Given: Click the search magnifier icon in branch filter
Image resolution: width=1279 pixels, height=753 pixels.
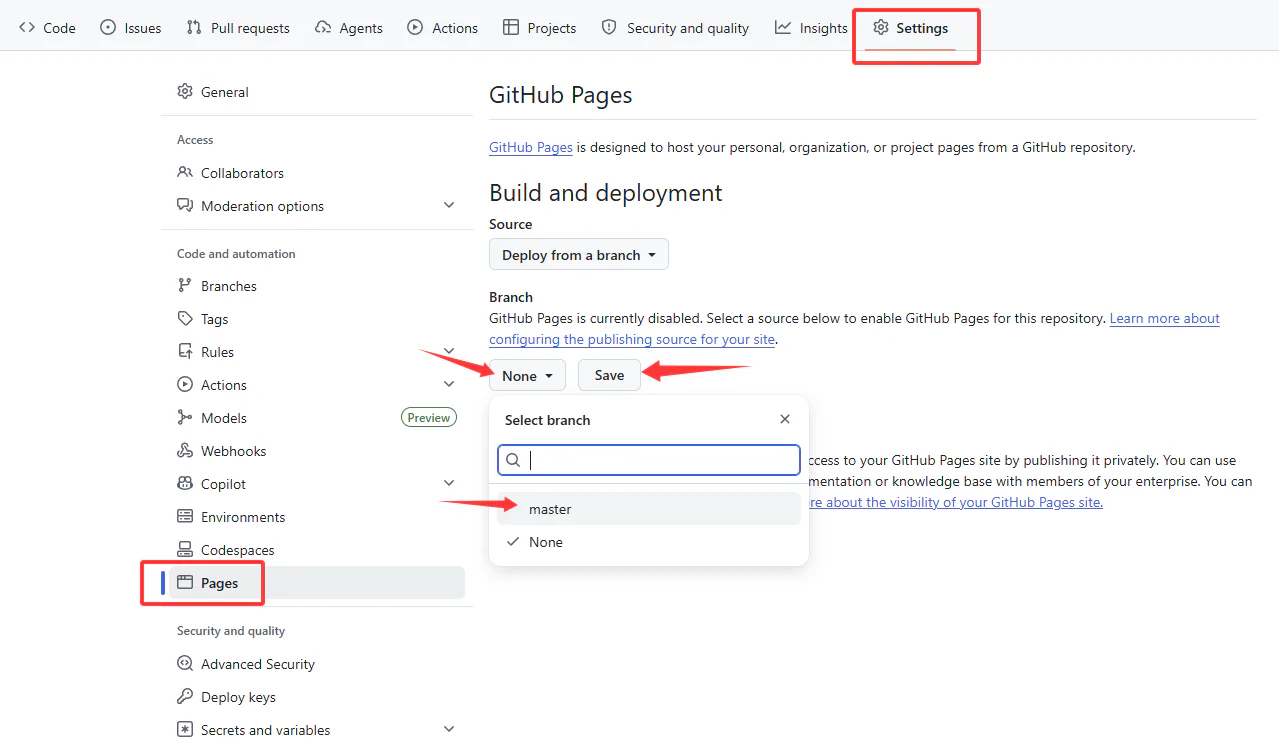Looking at the screenshot, I should 513,460.
